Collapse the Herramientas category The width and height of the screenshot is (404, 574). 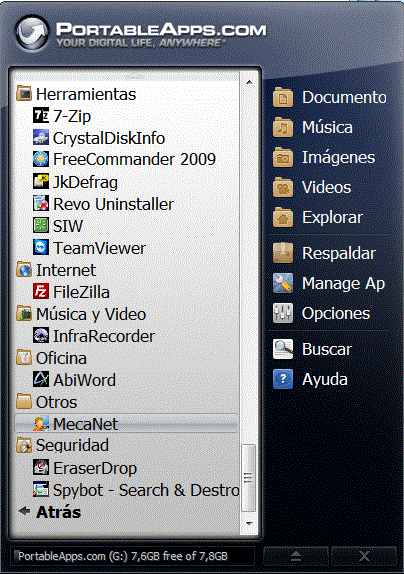click(77, 94)
